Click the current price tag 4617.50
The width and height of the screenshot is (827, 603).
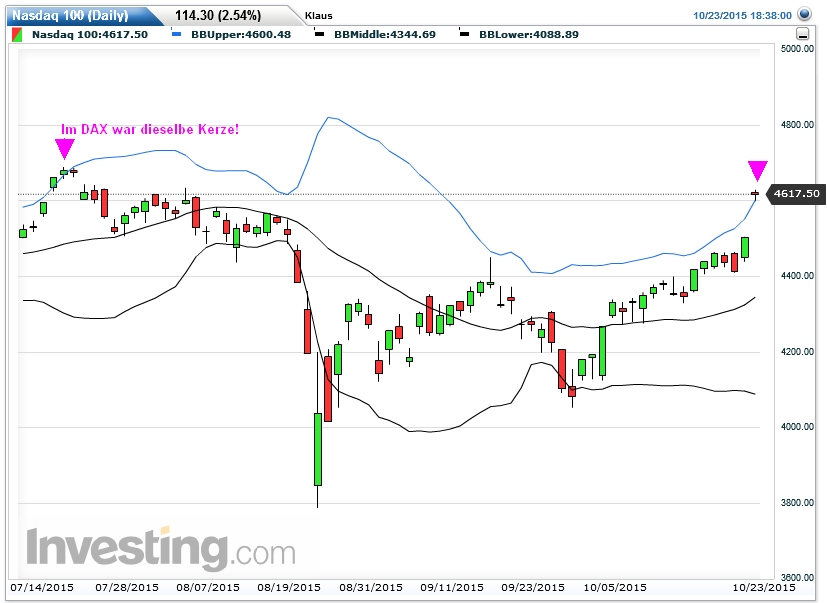tap(795, 194)
